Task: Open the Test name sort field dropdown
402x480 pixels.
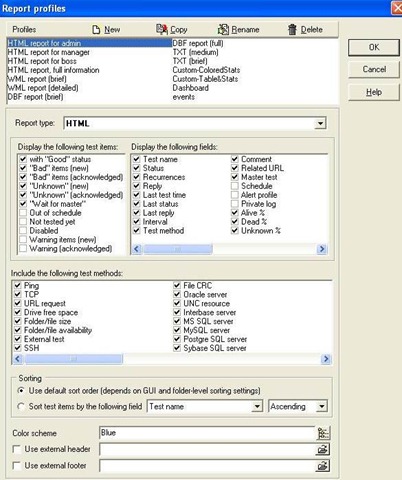Action: coord(257,406)
